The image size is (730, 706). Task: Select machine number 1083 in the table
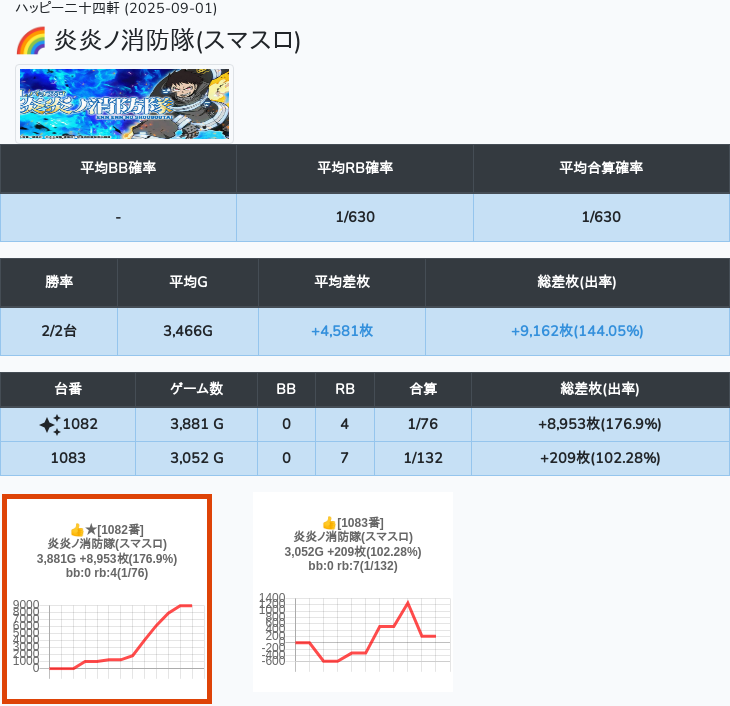68,458
